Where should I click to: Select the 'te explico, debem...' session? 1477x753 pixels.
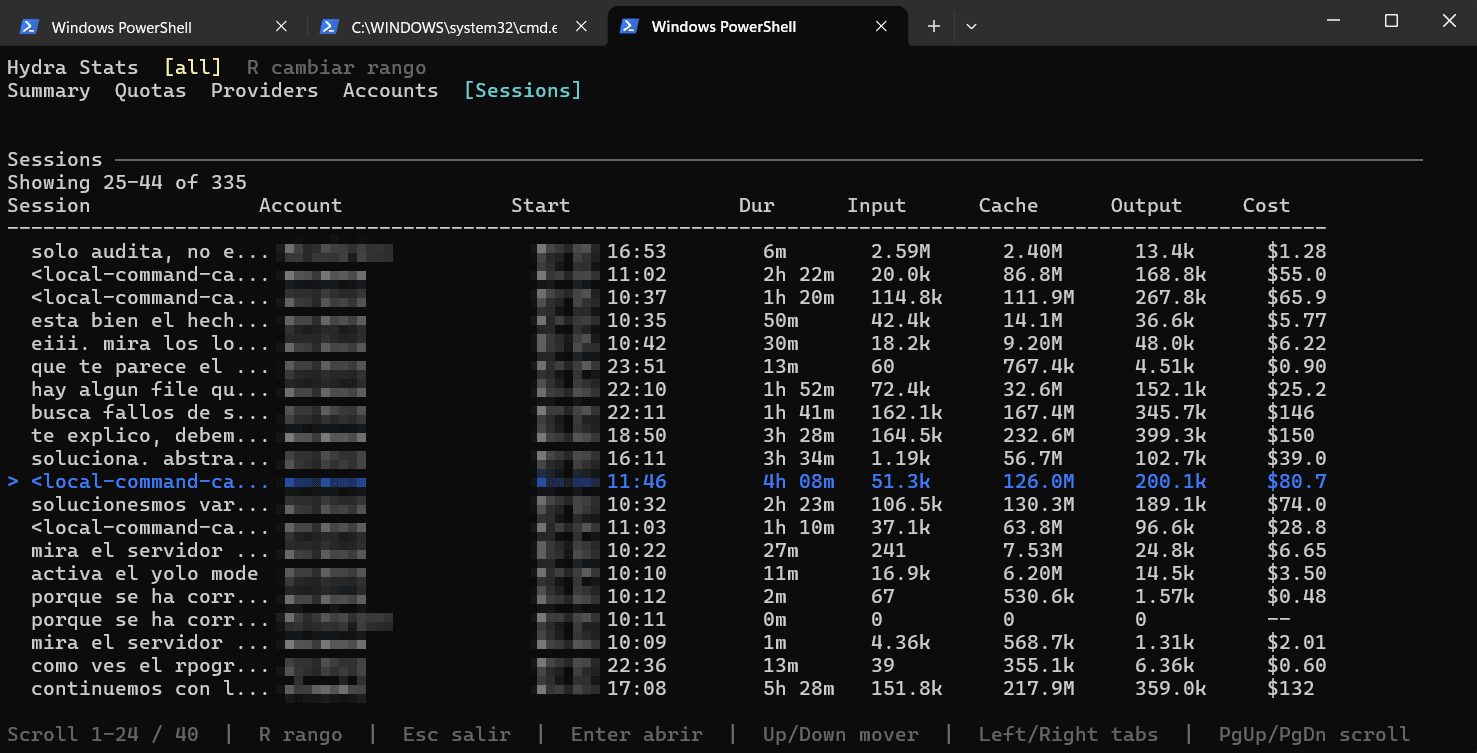point(667,435)
